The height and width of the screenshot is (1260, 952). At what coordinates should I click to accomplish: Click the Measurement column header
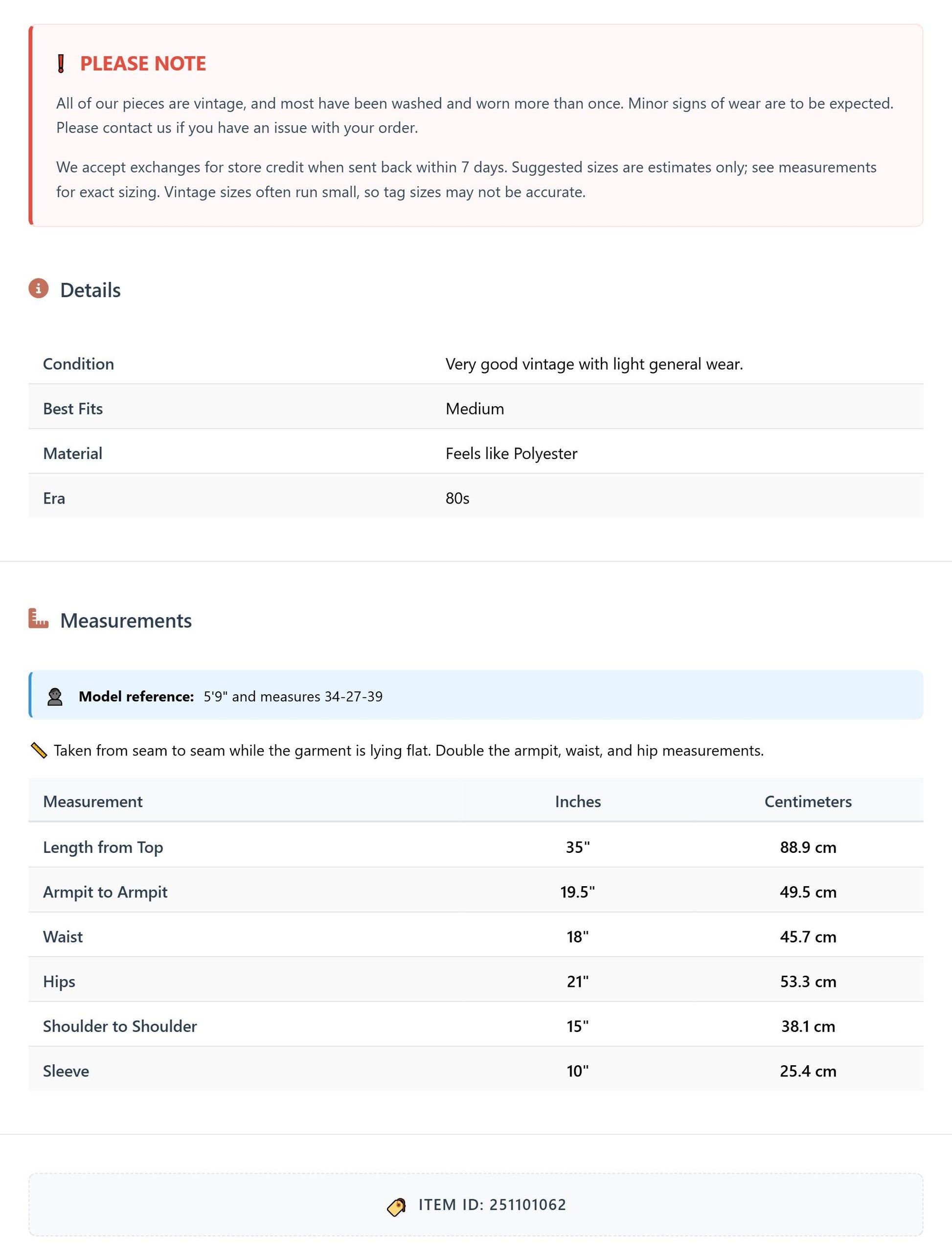93,802
